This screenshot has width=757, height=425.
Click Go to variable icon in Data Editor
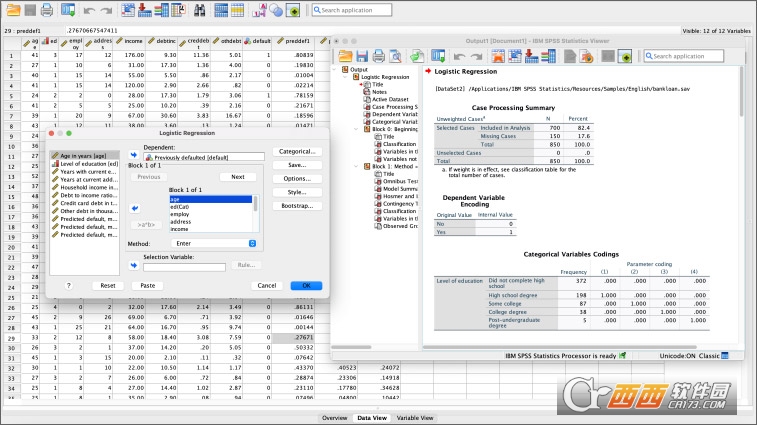point(144,9)
